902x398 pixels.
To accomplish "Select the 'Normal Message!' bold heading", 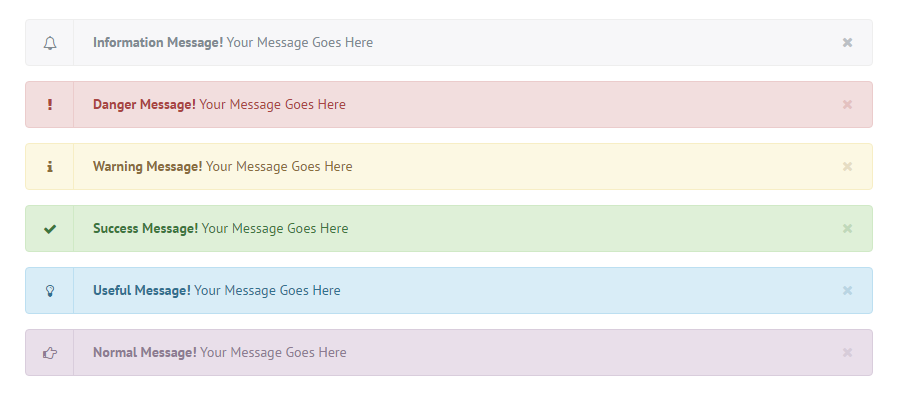I will coord(145,353).
